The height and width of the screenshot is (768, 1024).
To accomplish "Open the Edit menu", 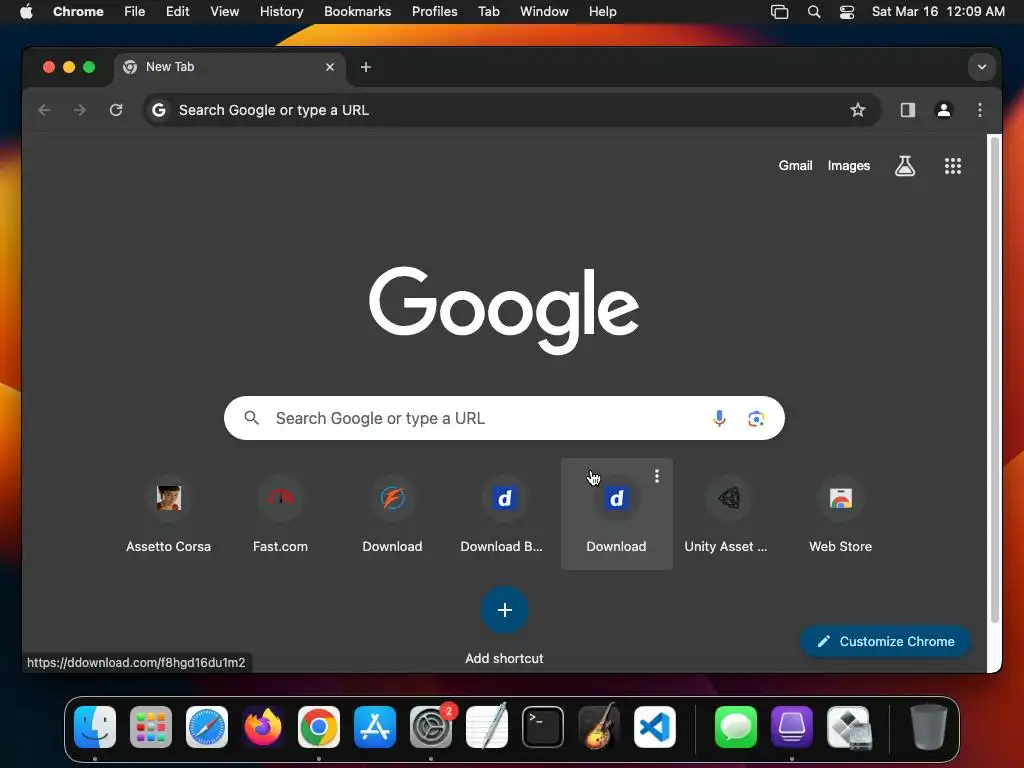I will click(178, 12).
